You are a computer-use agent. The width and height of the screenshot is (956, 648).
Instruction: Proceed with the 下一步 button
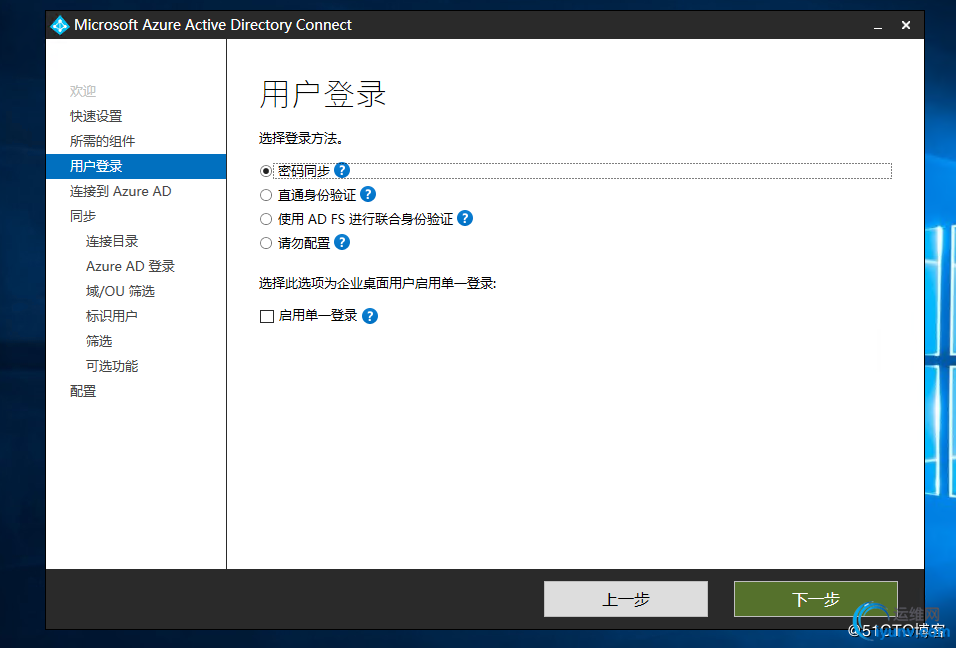816,599
